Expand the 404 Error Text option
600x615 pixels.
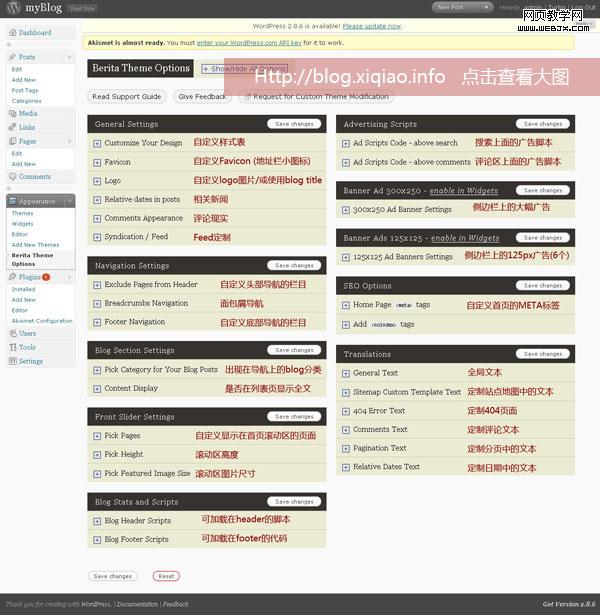click(x=345, y=411)
